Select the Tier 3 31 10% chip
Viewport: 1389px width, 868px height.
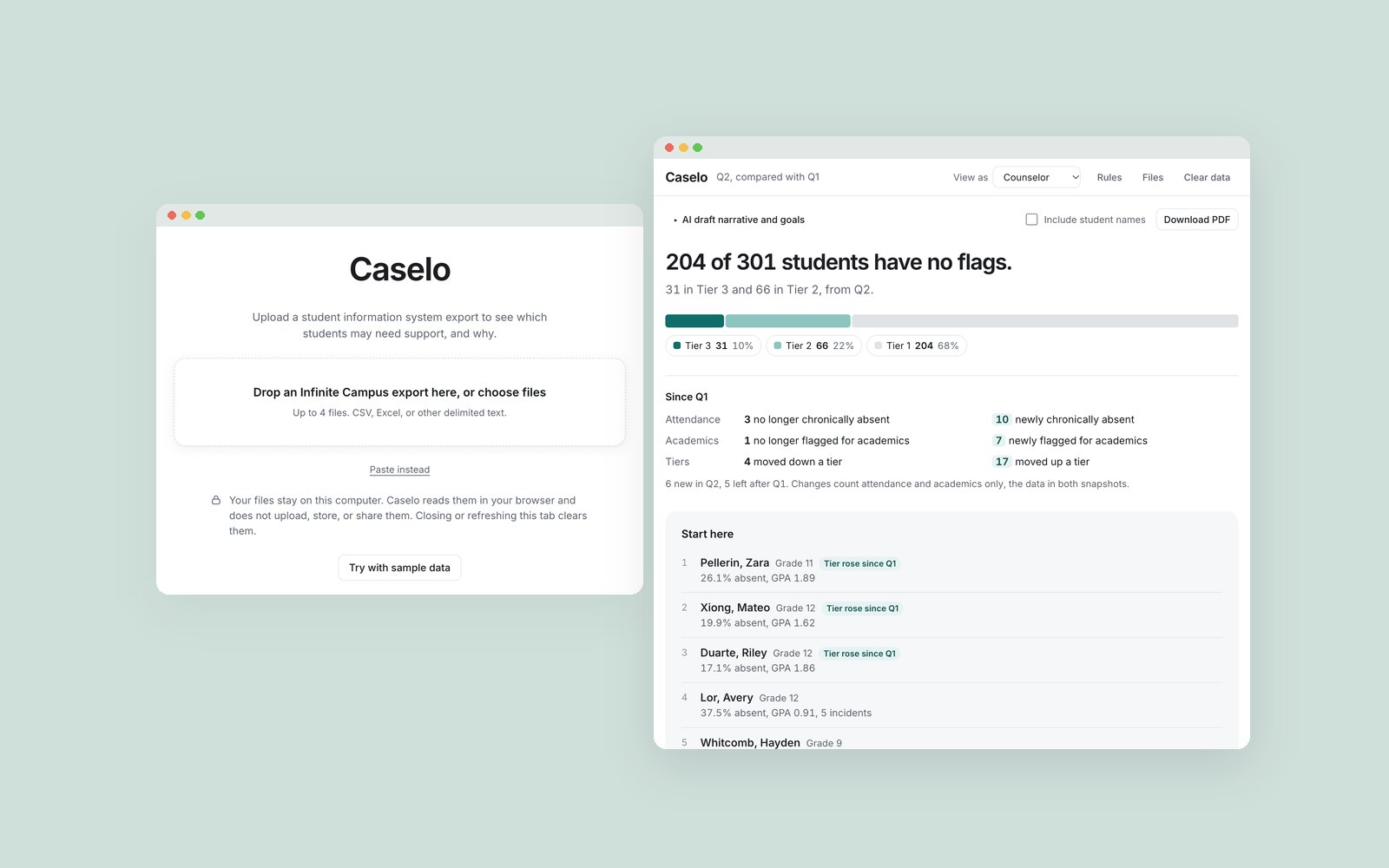coord(714,345)
